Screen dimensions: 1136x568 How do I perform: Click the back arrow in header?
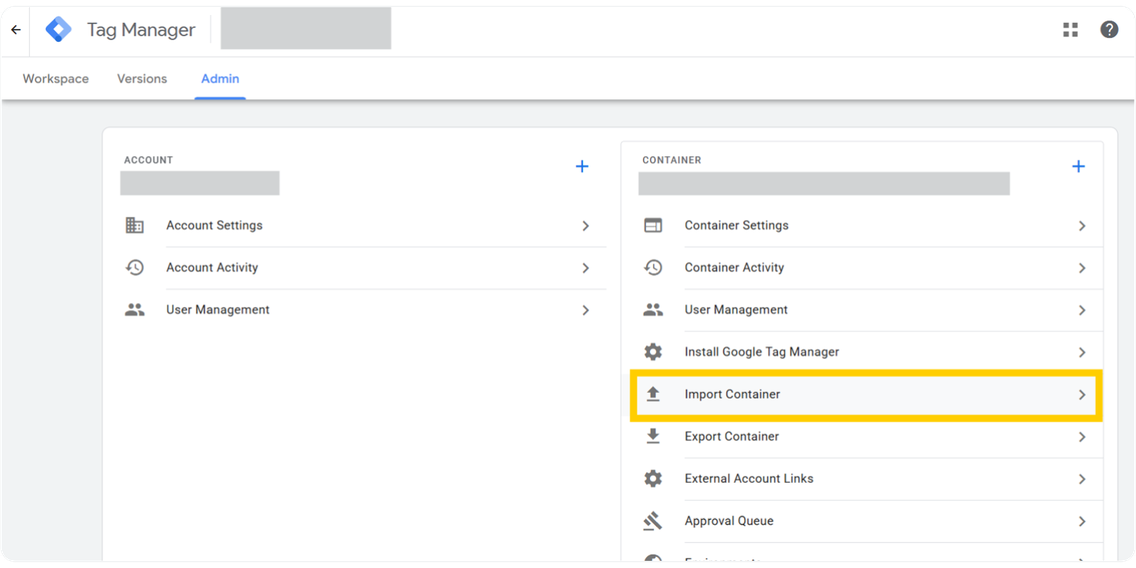tap(16, 30)
